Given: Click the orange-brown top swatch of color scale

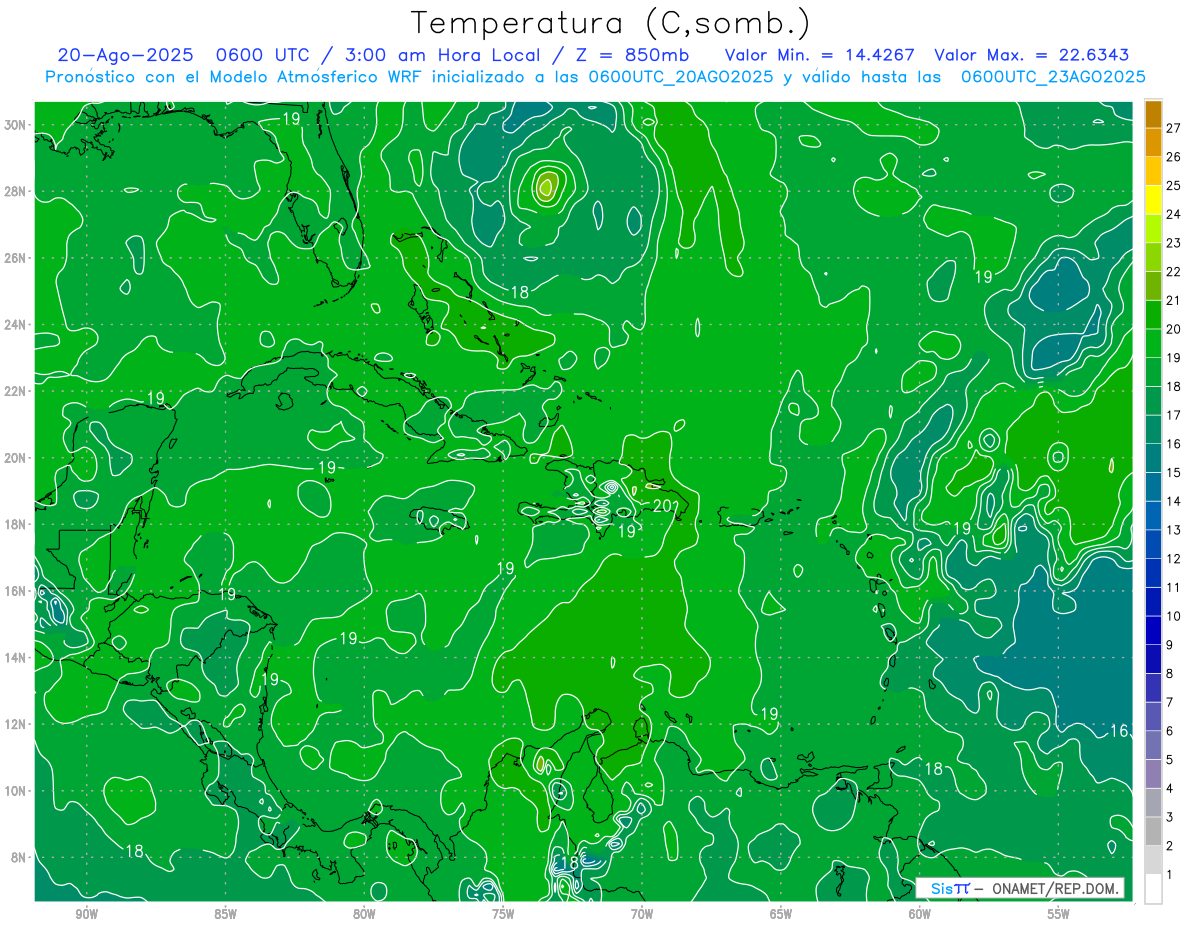Looking at the screenshot, I should [x=1153, y=113].
